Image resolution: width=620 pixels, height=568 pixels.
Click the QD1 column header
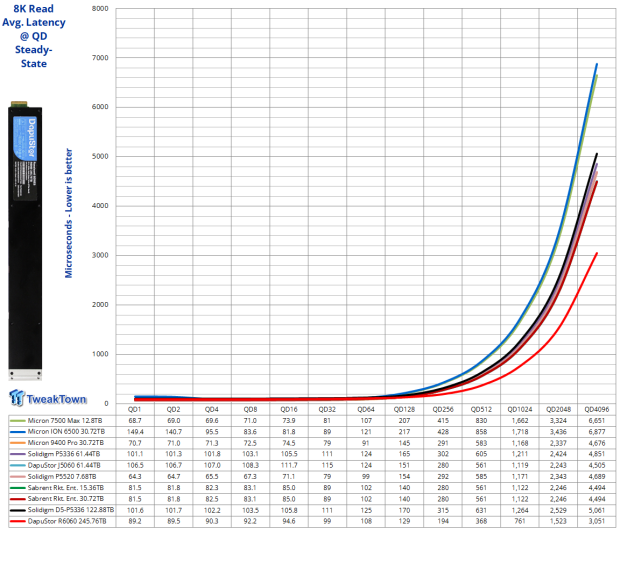click(134, 409)
